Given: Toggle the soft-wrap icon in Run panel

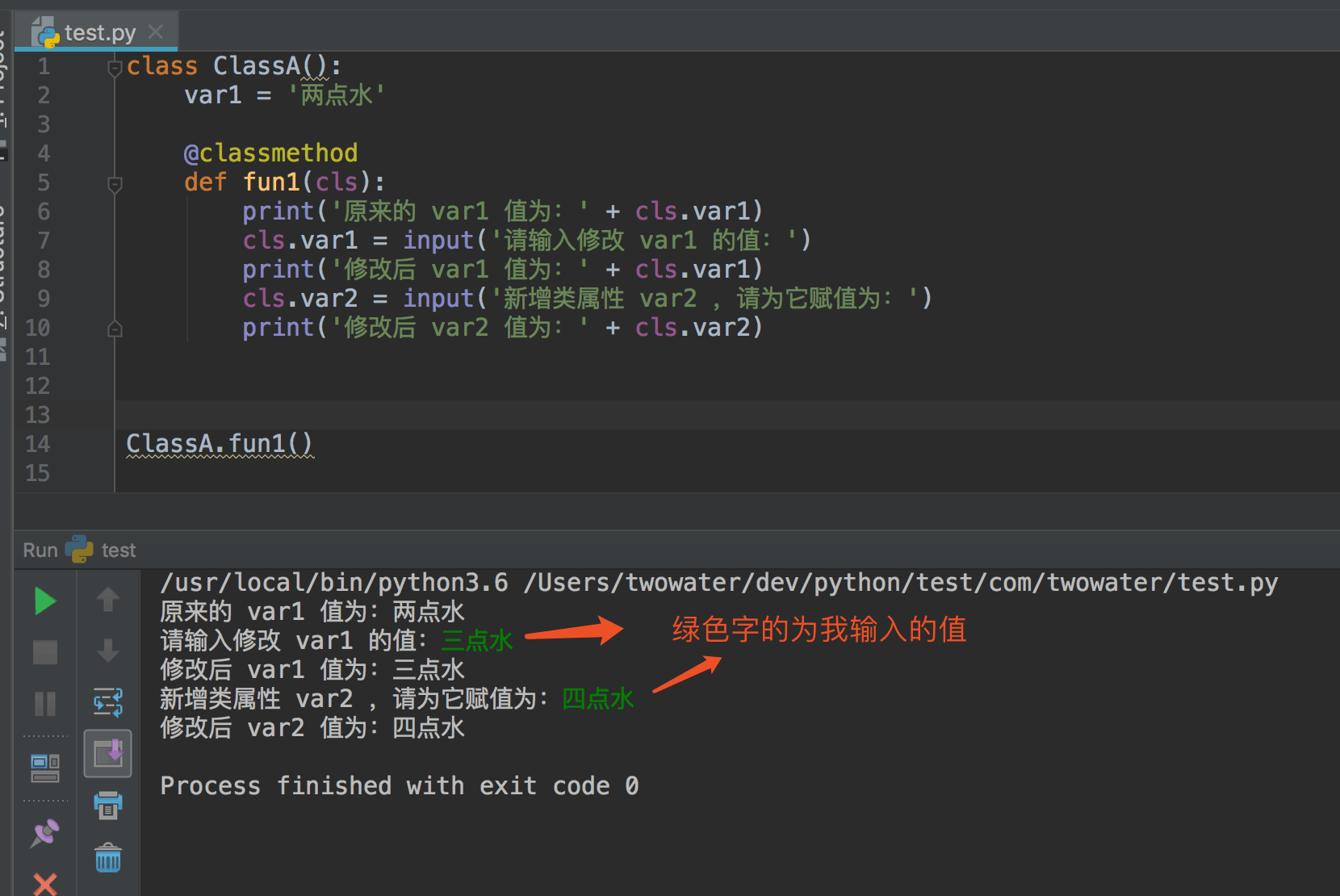Looking at the screenshot, I should 108,702.
